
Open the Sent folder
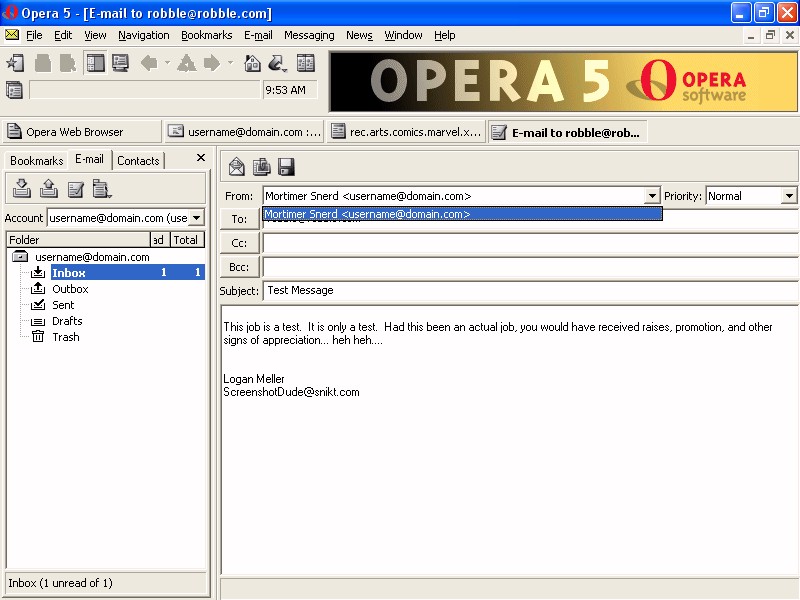click(x=63, y=305)
